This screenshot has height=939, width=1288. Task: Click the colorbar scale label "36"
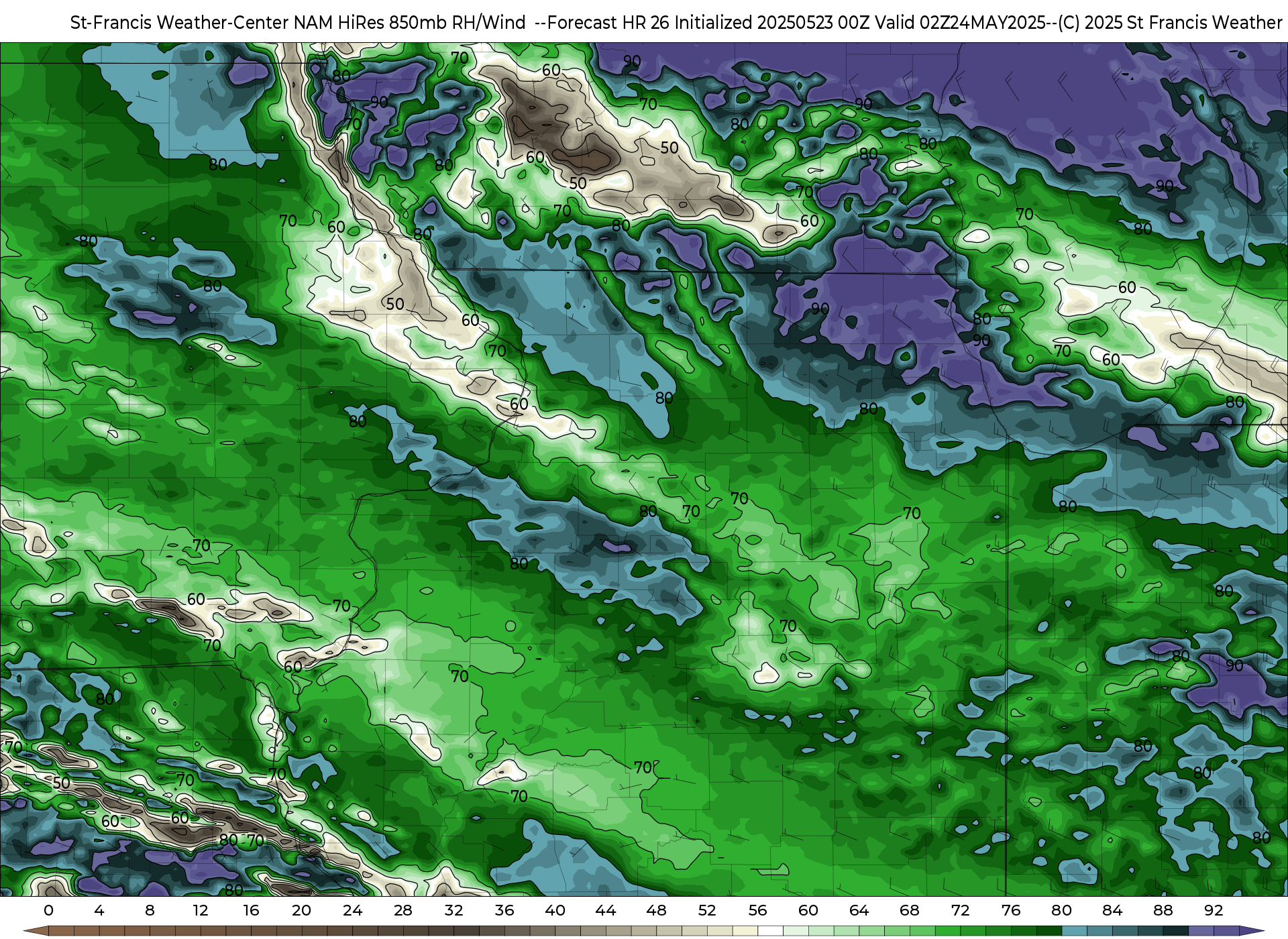pyautogui.click(x=504, y=910)
